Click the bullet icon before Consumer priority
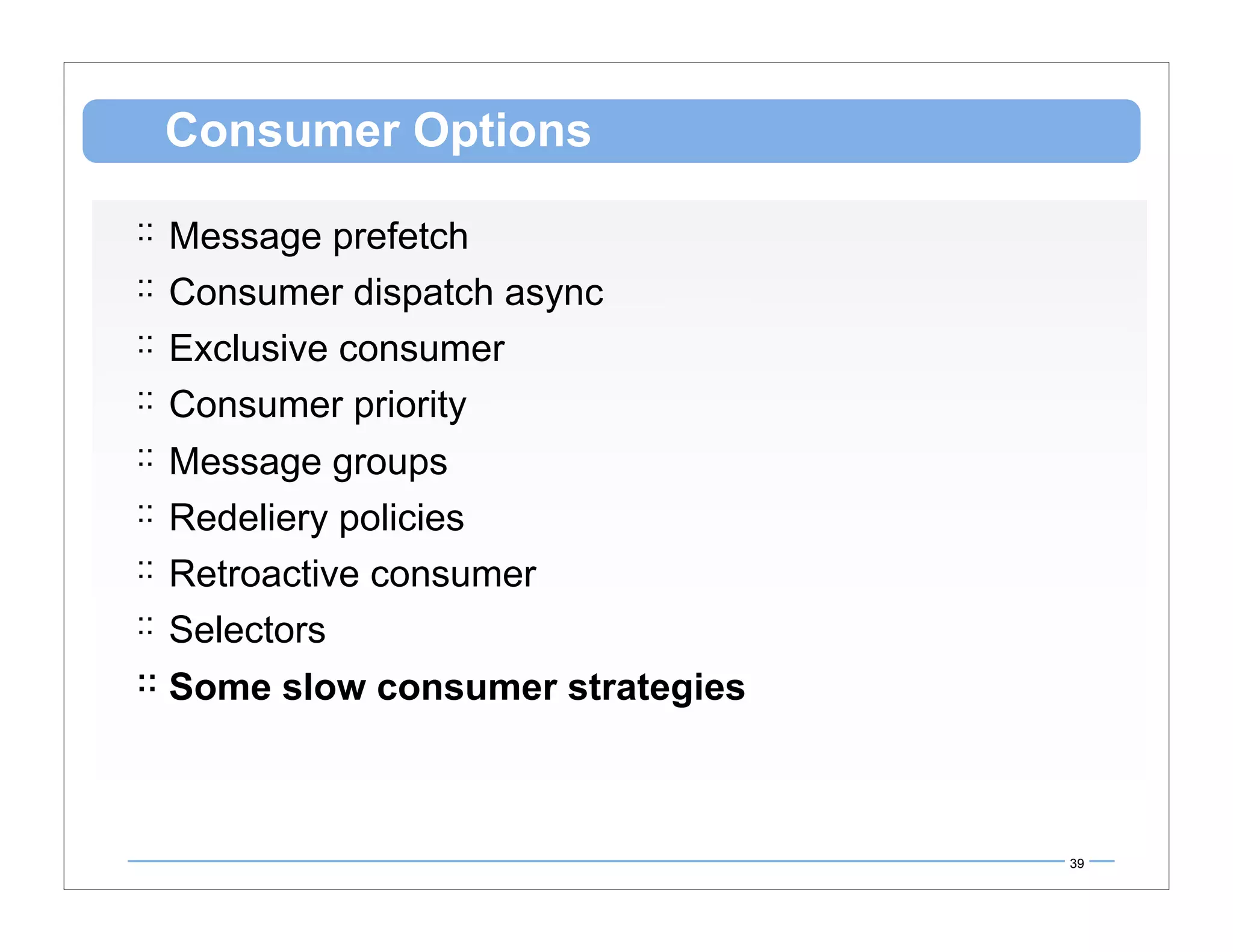1233x952 pixels. coord(145,400)
